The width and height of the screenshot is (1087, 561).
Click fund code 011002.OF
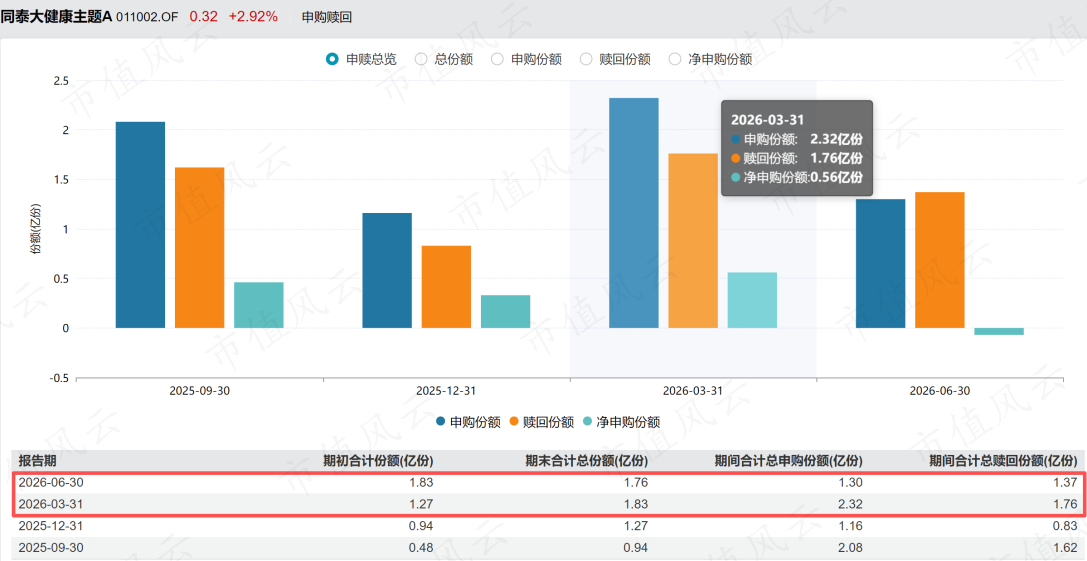coord(148,17)
